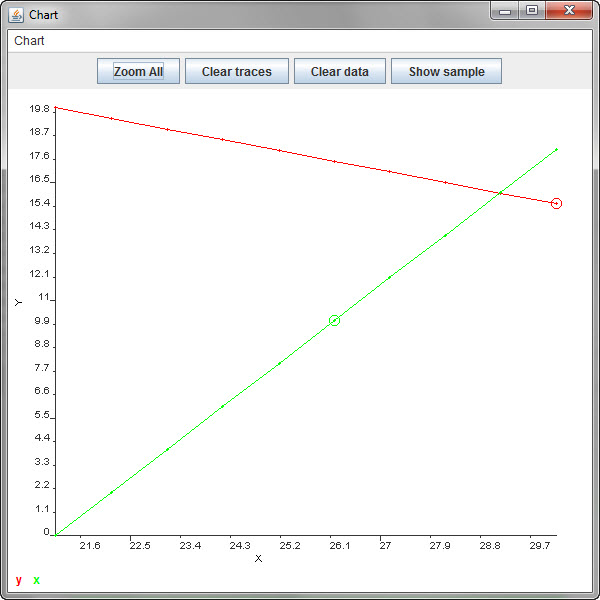Click the 5.5 y-axis tick label
Viewport: 600px width, 600px height.
tap(42, 415)
